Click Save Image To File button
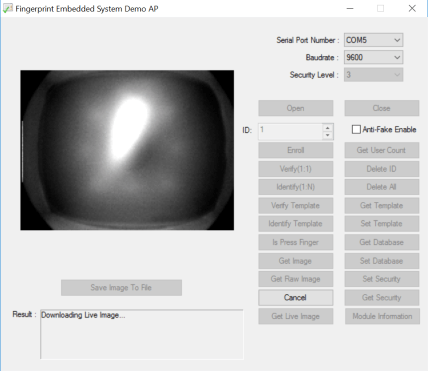The height and width of the screenshot is (371, 428). point(121,287)
